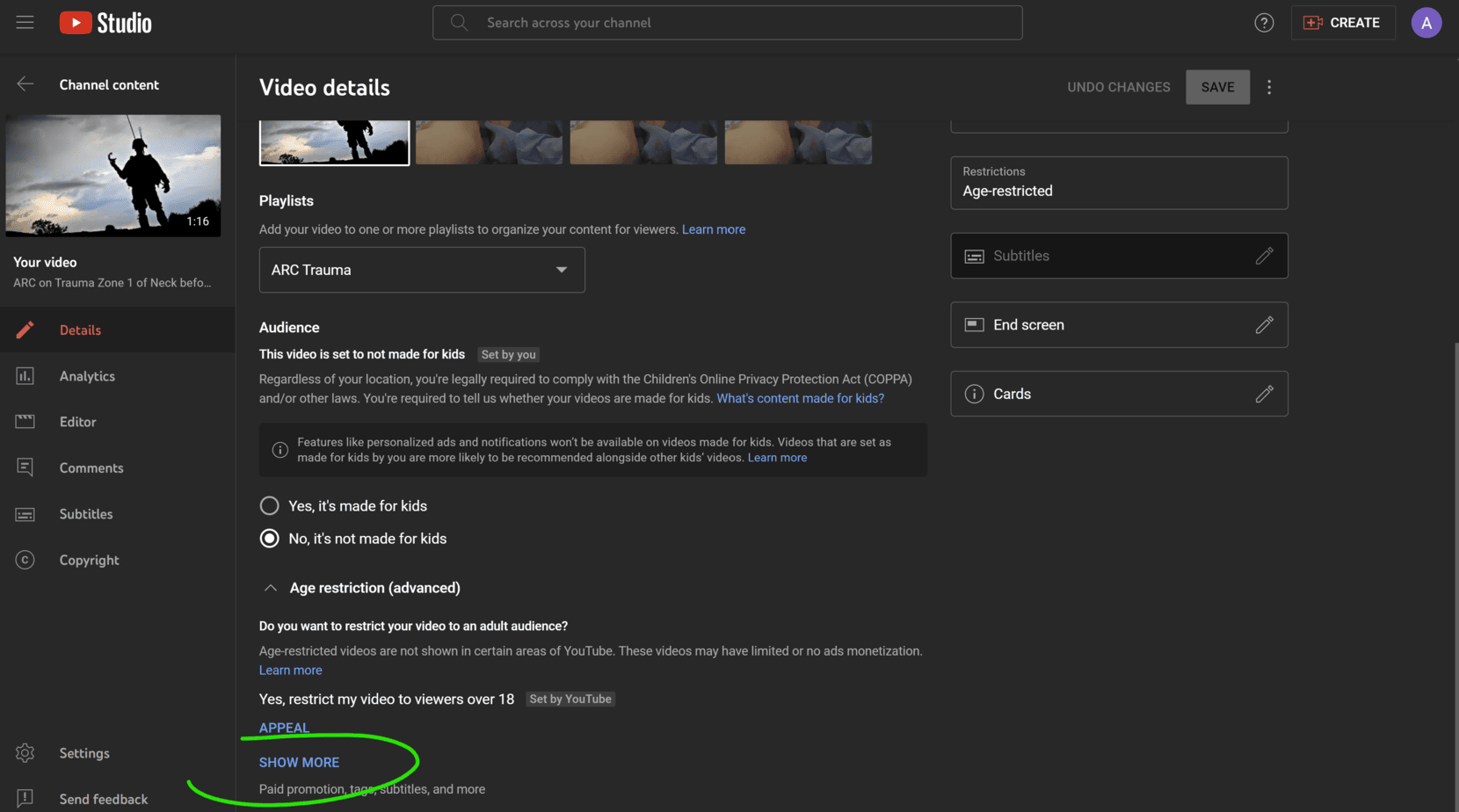Select the second thumbnail option

tap(489, 142)
